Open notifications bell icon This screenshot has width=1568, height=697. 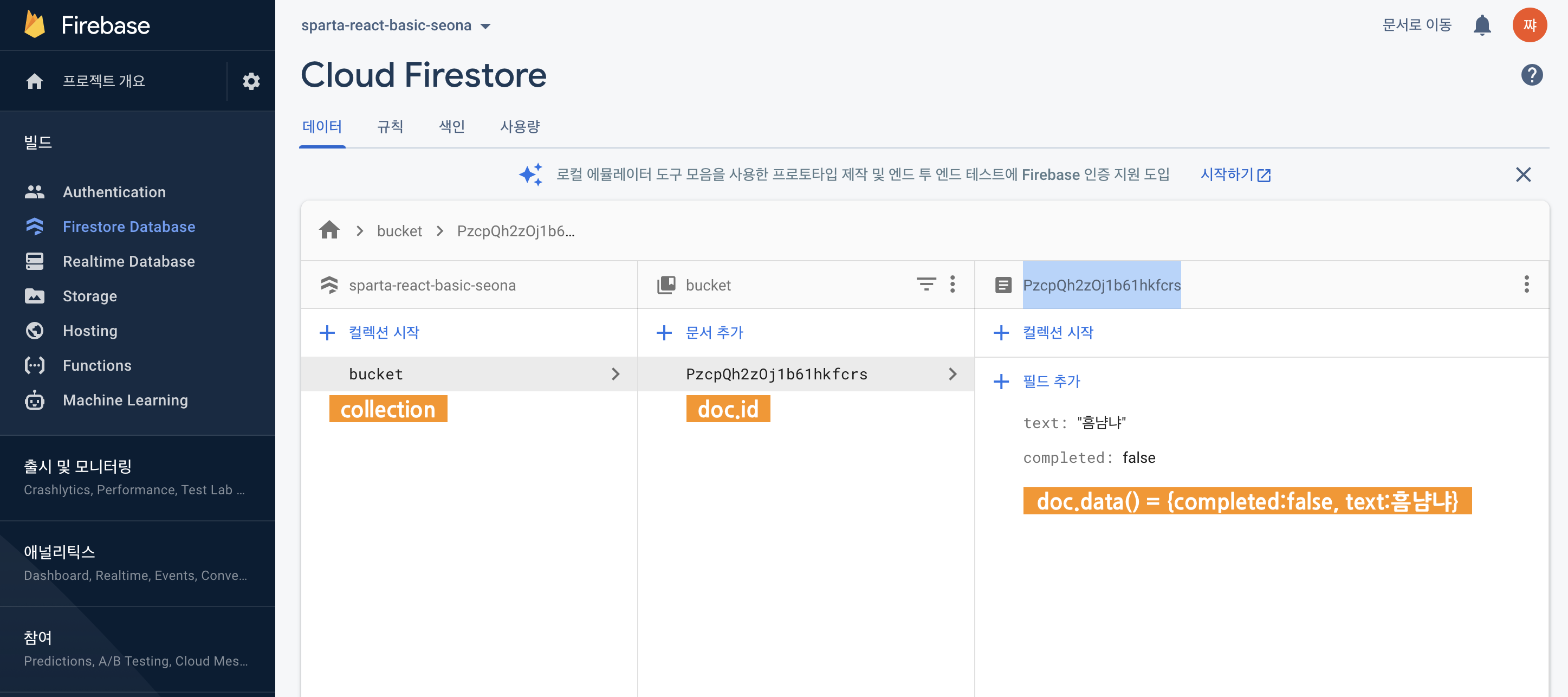click(1481, 25)
